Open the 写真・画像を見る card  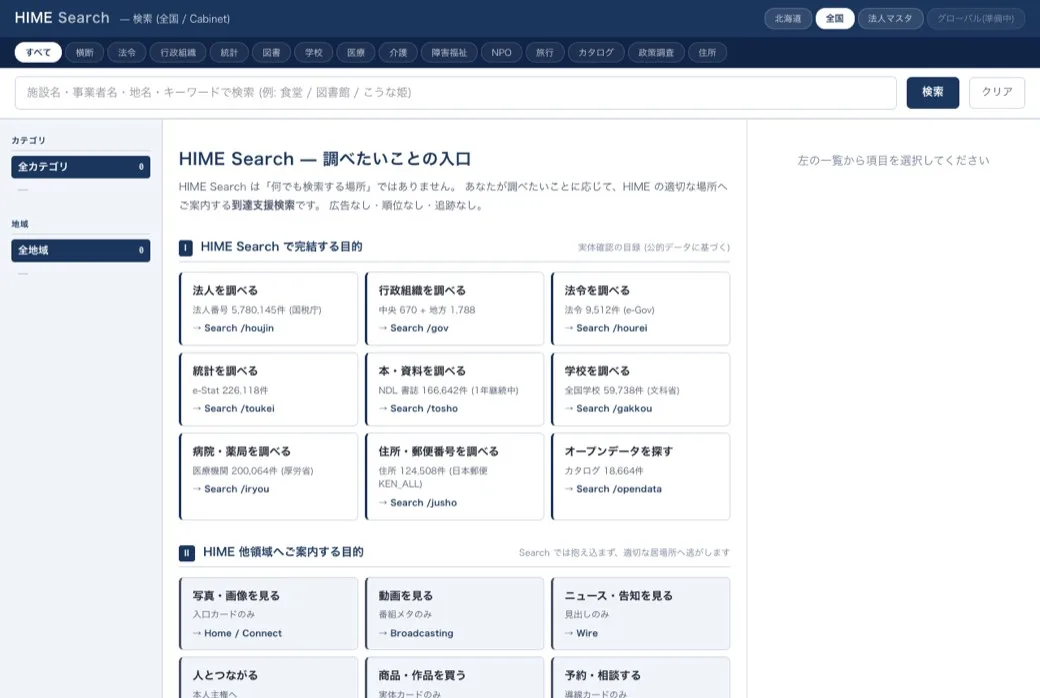[268, 614]
